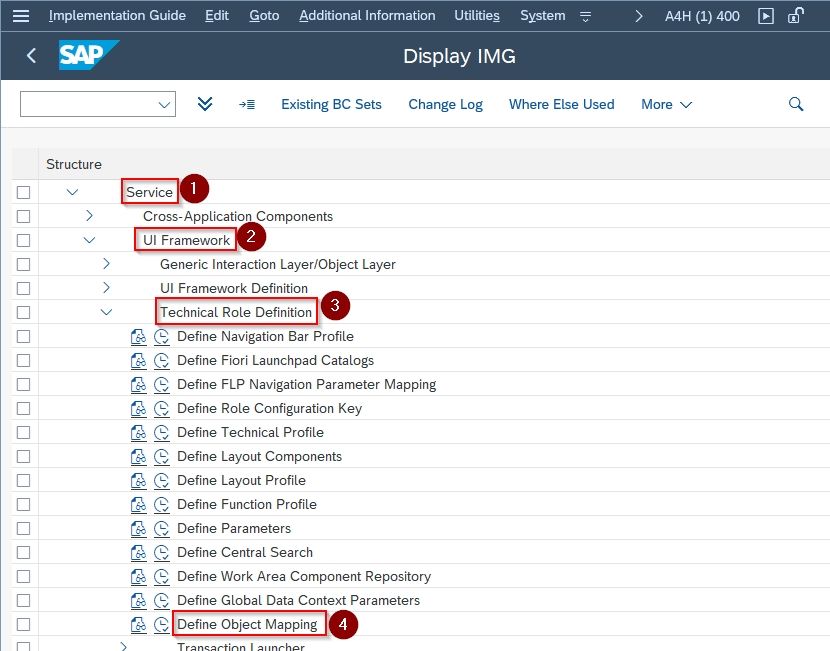Open the Edit menu
Screen dimensions: 830x651
coord(217,16)
